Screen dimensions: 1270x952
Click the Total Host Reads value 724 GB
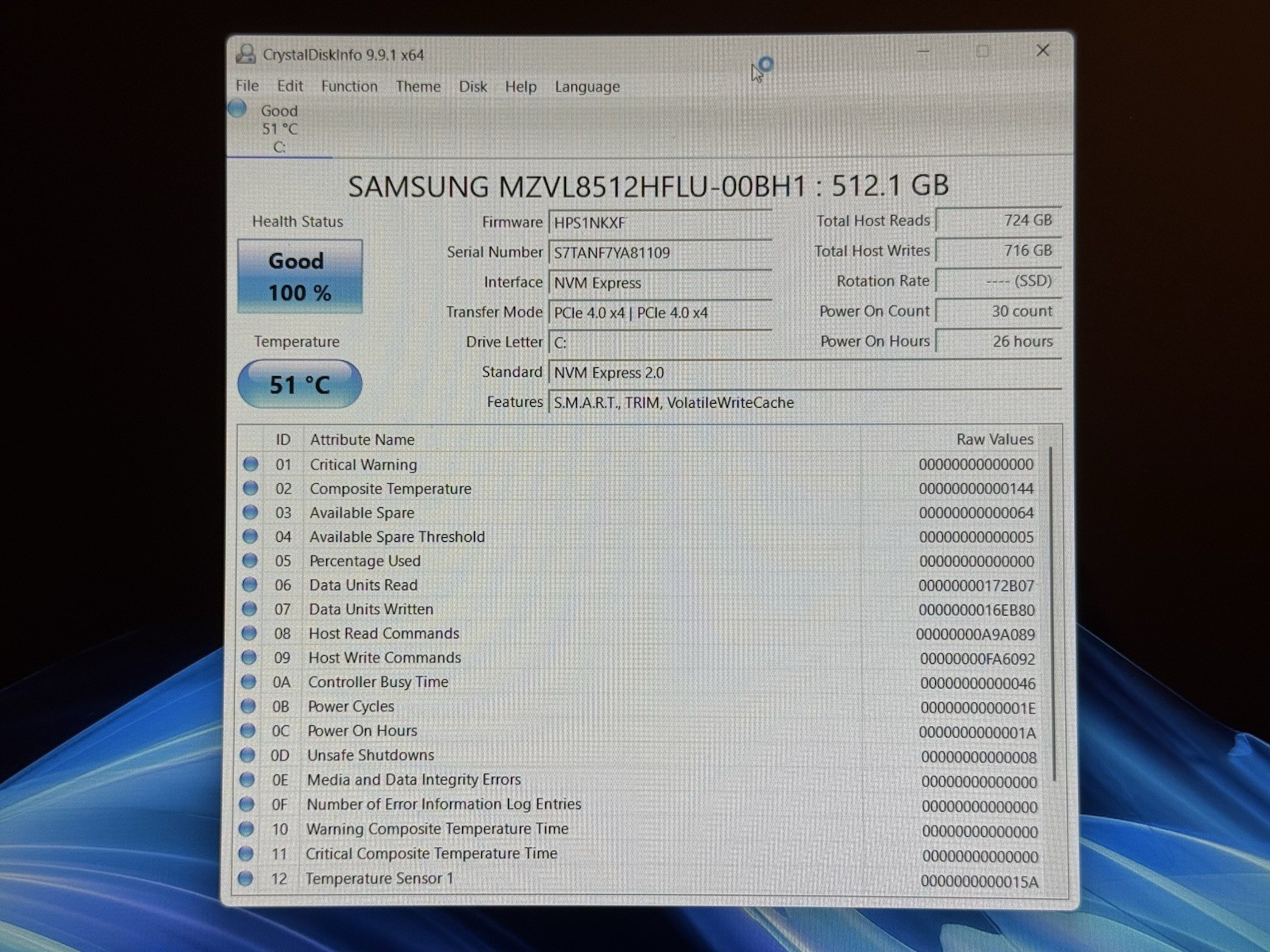pyautogui.click(x=999, y=220)
